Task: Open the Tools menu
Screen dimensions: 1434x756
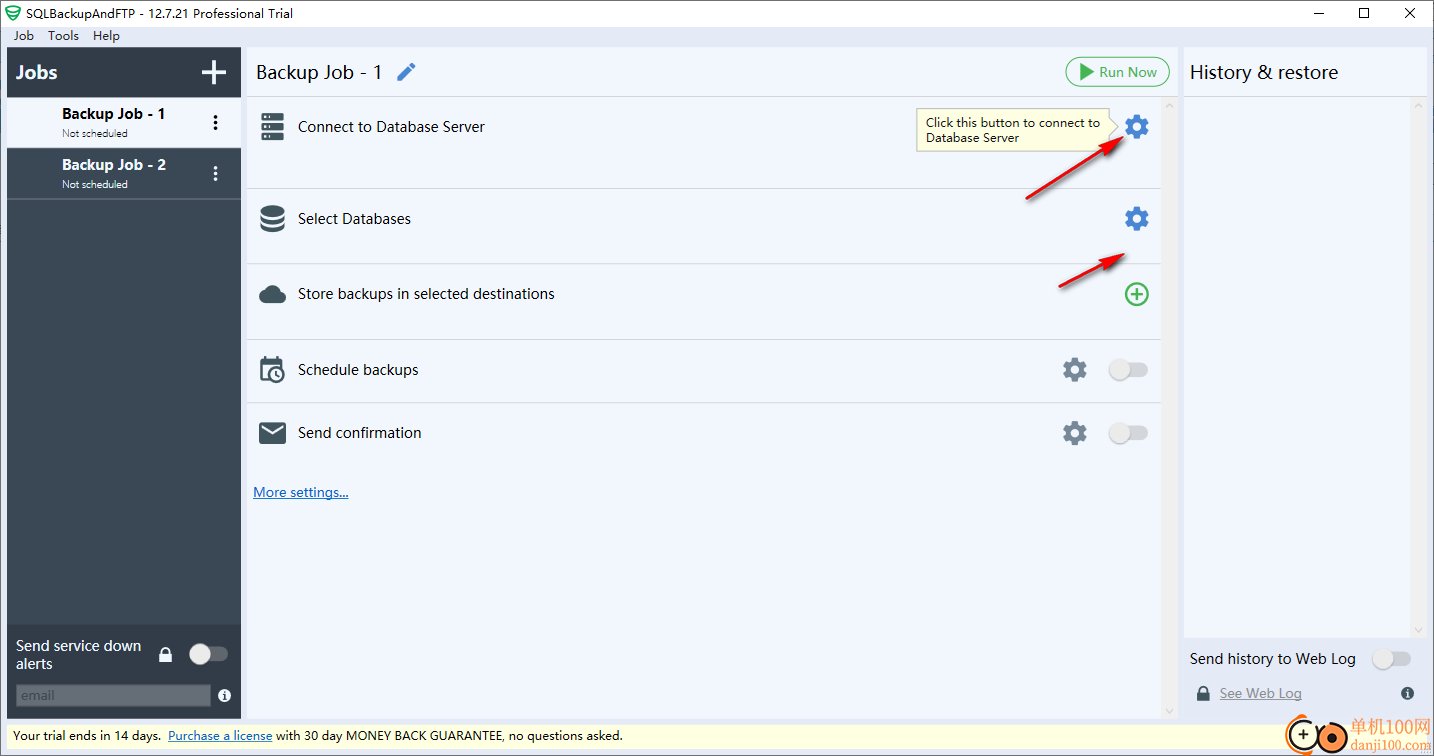Action: tap(63, 35)
